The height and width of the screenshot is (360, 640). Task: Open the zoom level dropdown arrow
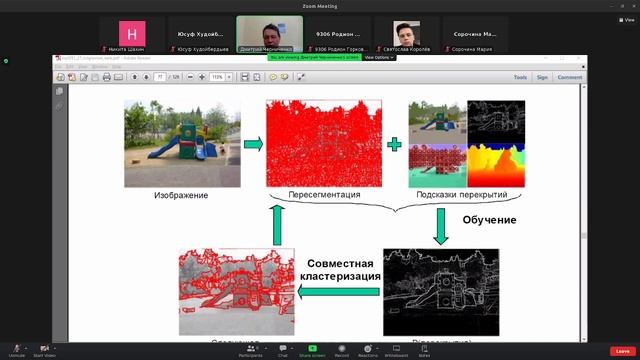229,77
